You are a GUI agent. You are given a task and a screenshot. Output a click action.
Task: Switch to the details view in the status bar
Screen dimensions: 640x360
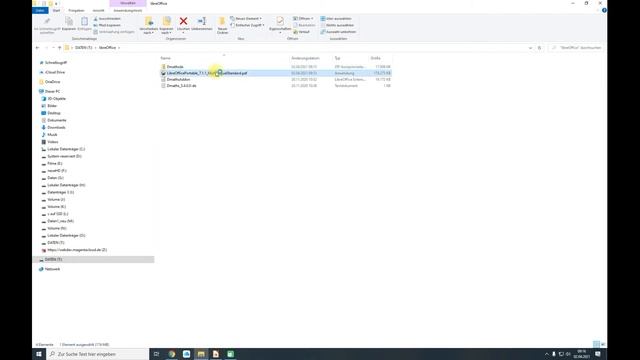(x=596, y=344)
